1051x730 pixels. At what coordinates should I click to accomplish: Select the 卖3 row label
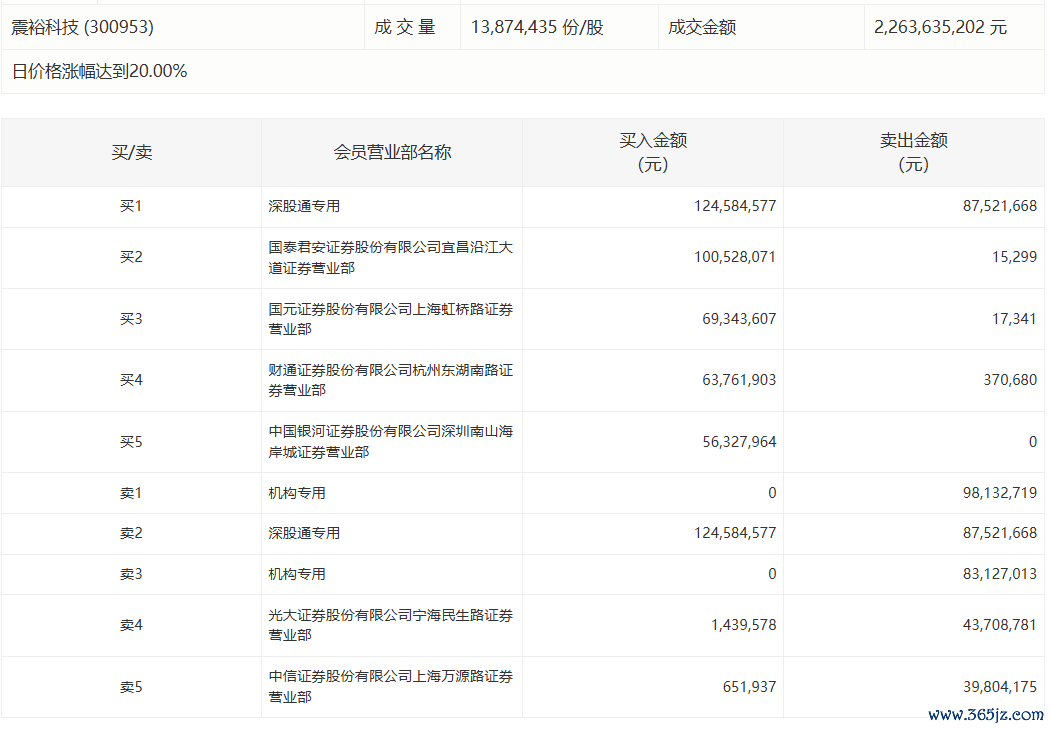click(131, 574)
